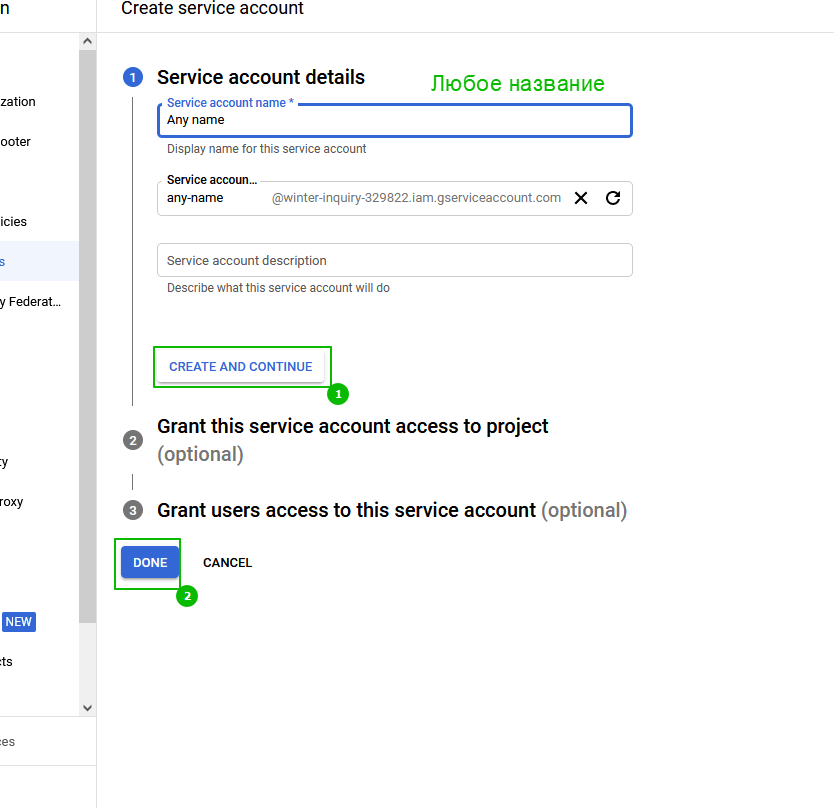Expand 'Grant users access to this service account'

click(346, 510)
